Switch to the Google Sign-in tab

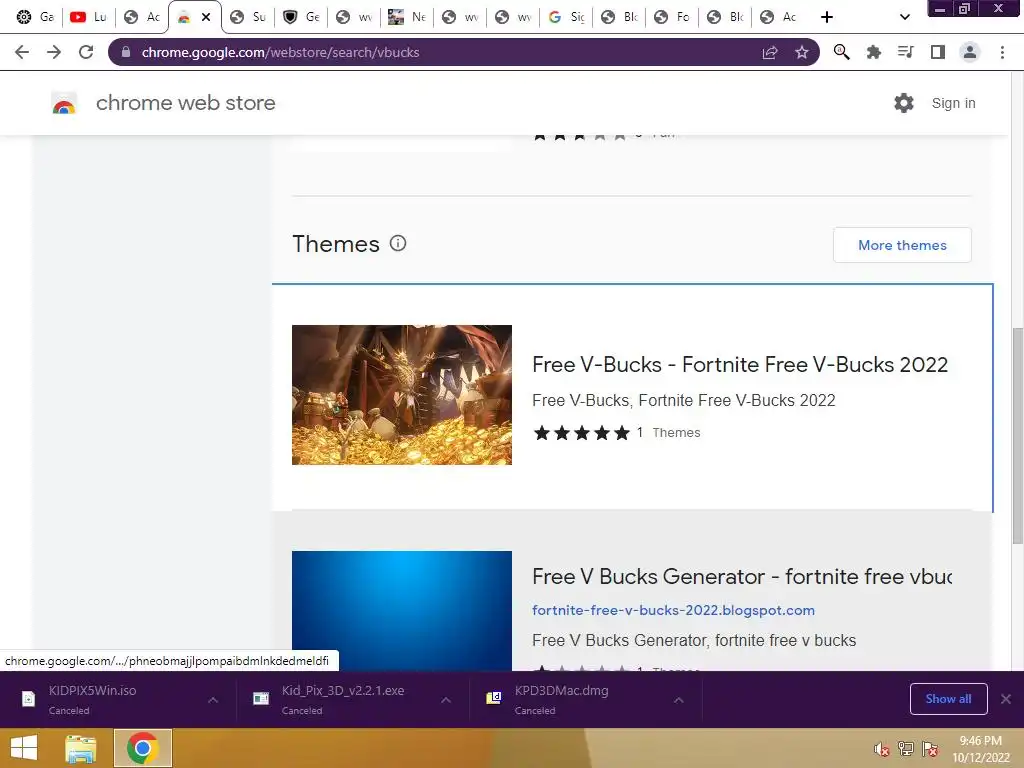click(x=567, y=17)
